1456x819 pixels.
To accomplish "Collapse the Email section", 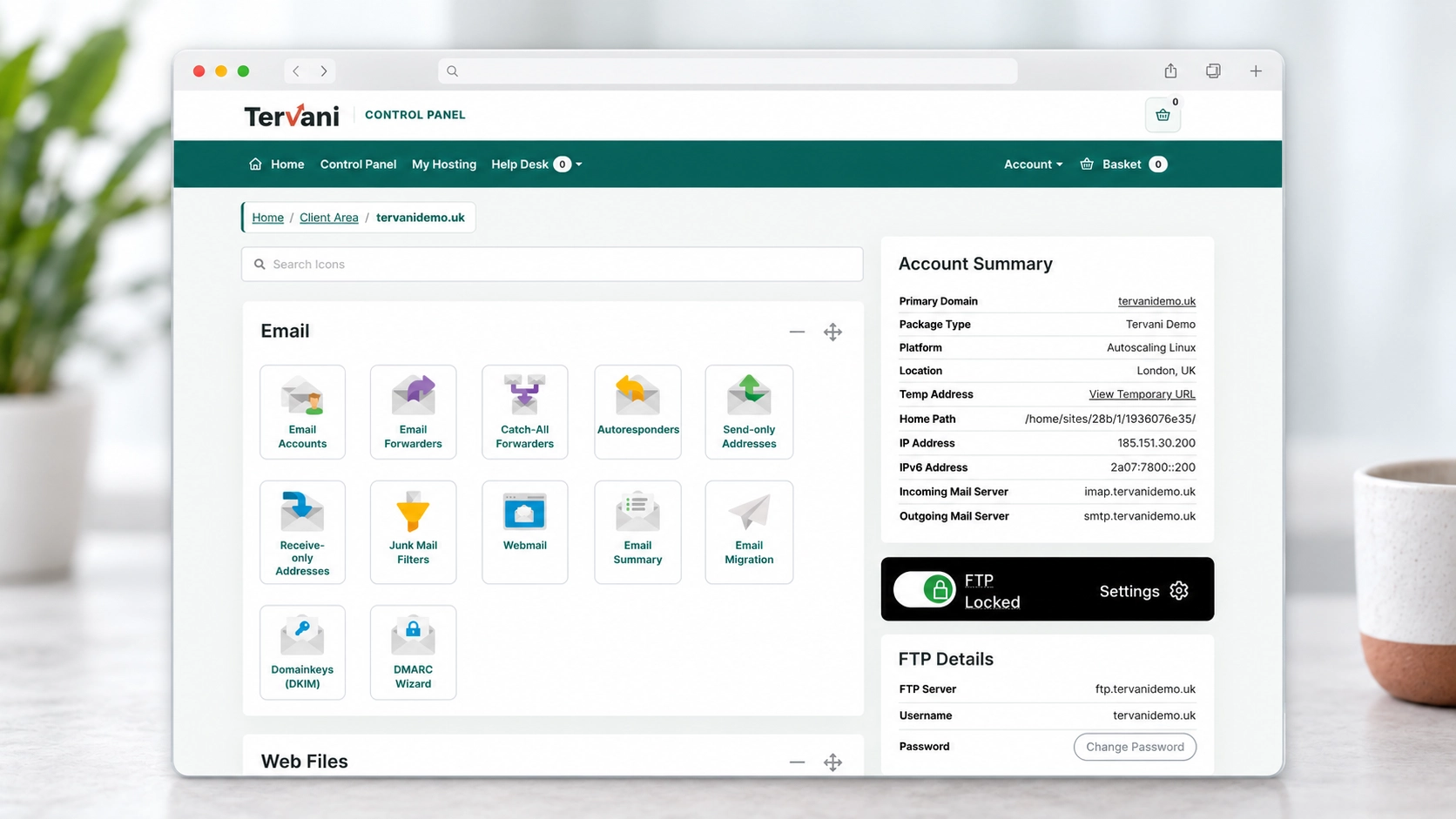I will click(797, 332).
